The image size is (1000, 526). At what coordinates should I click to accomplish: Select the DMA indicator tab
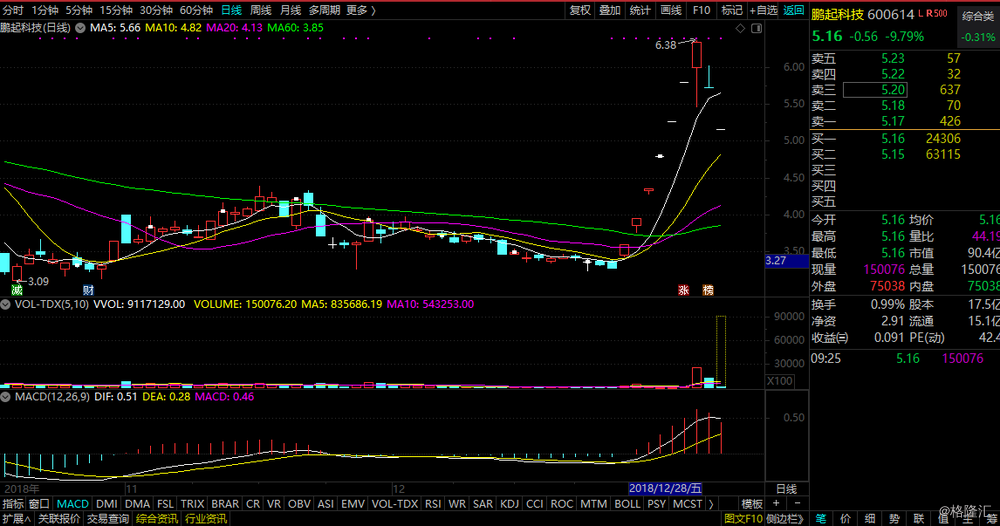point(137,504)
